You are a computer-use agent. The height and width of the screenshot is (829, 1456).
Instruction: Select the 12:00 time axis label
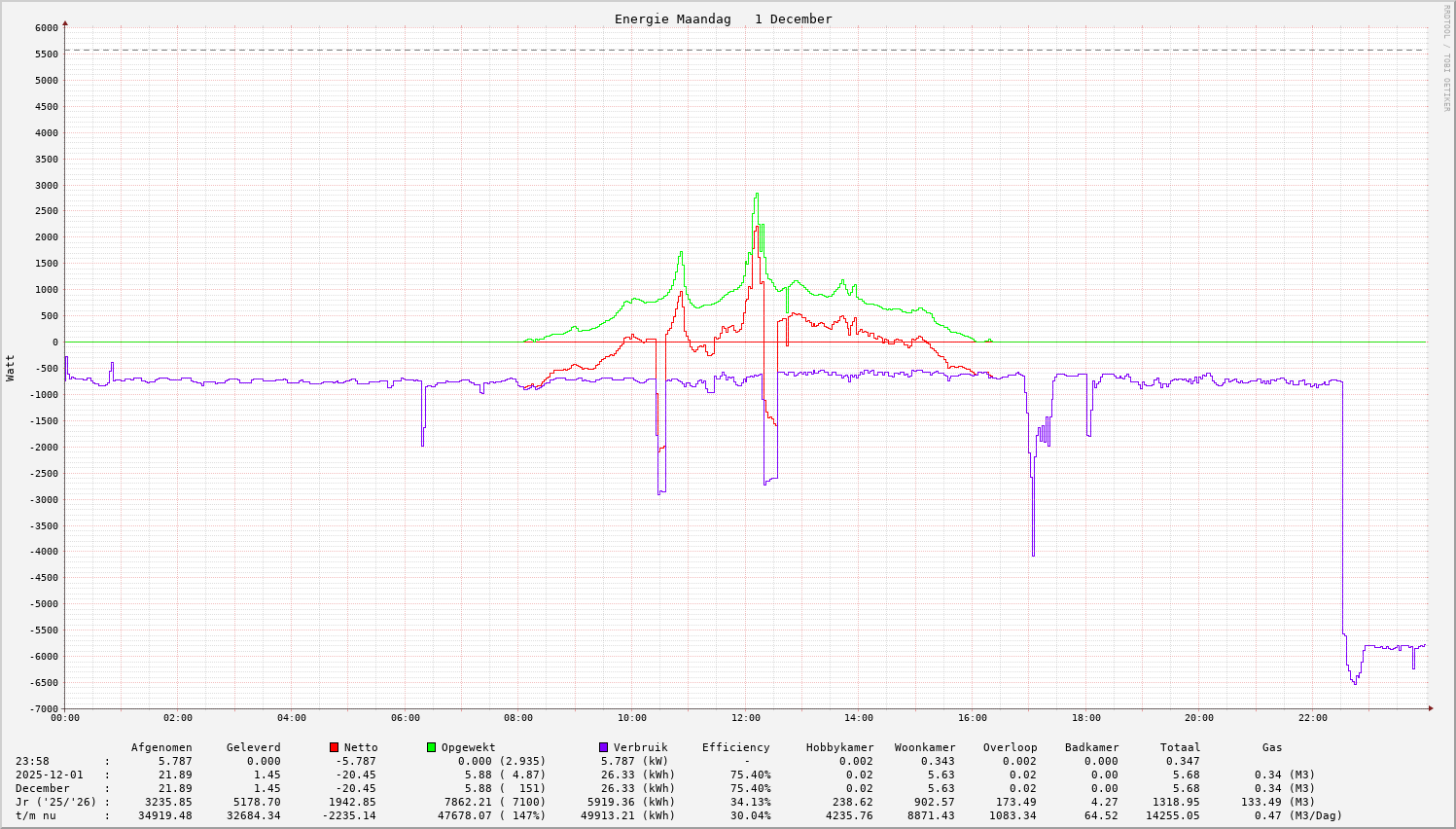pyautogui.click(x=745, y=718)
